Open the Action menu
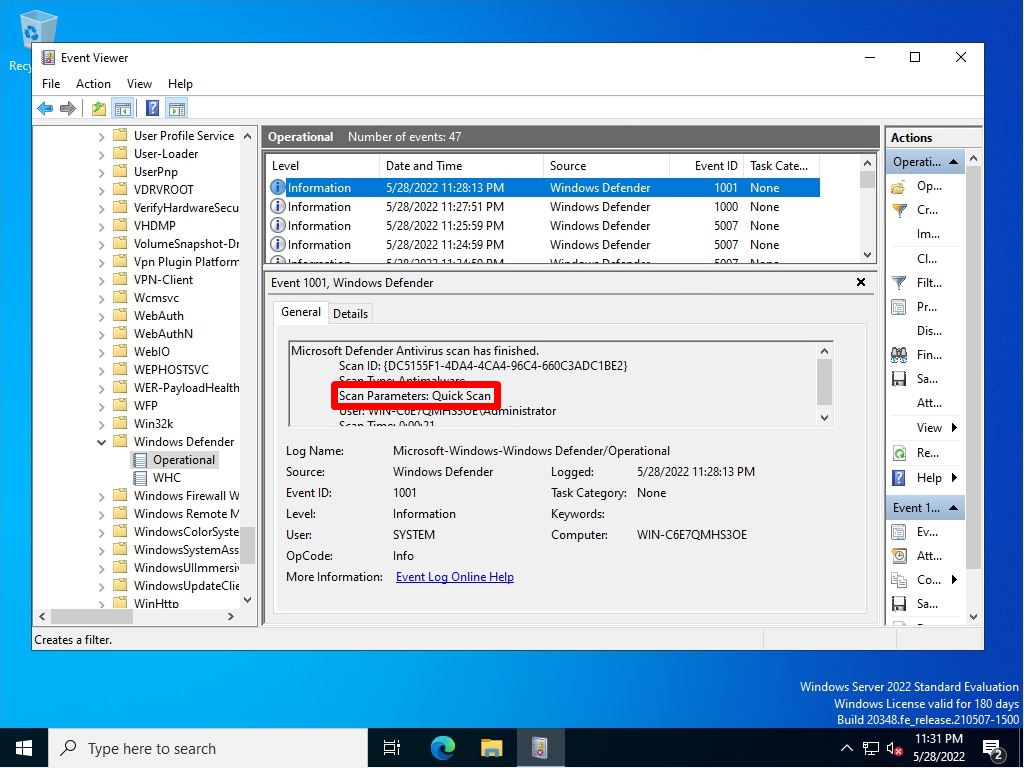 click(x=93, y=84)
